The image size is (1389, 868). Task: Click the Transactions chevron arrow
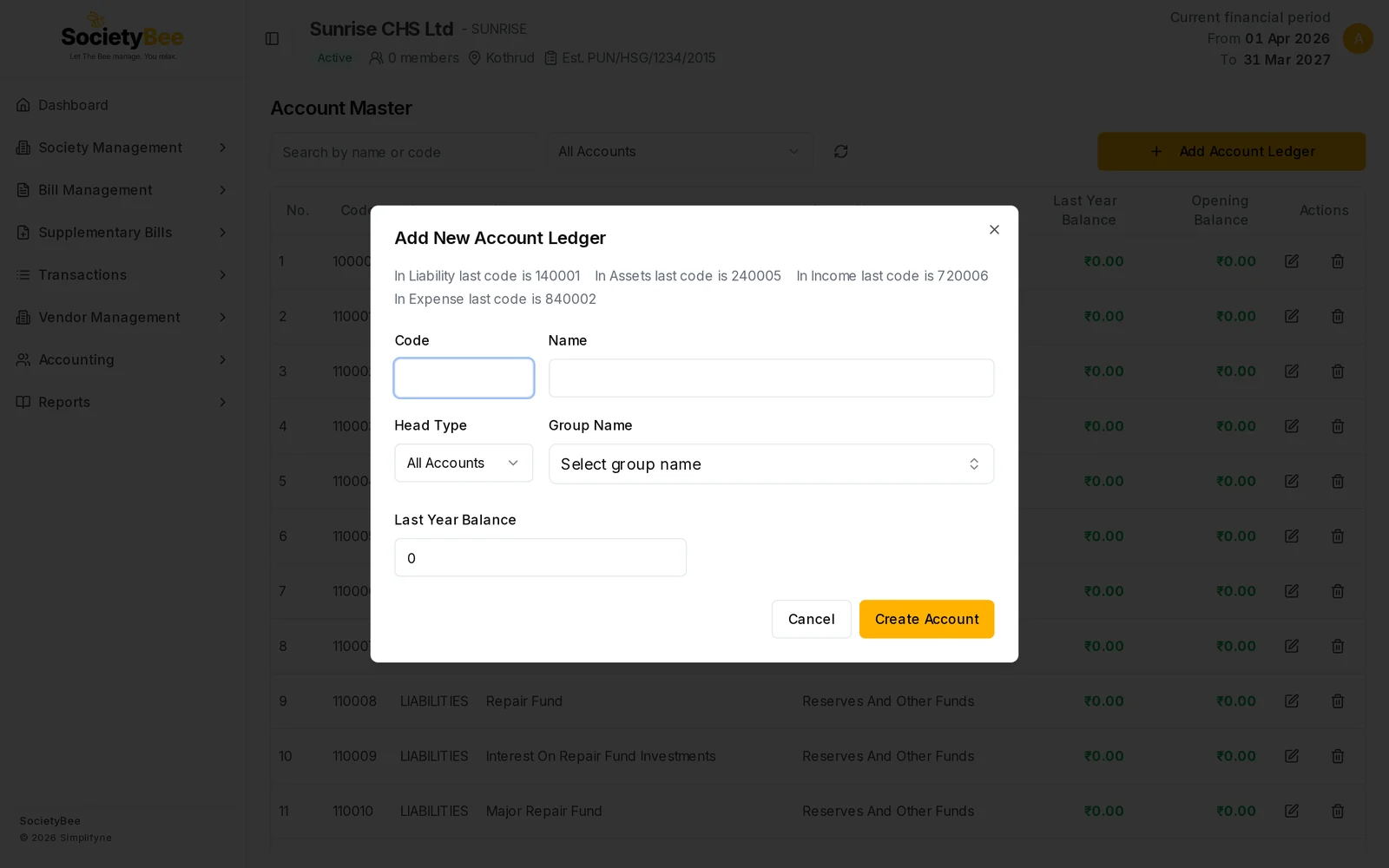click(222, 275)
